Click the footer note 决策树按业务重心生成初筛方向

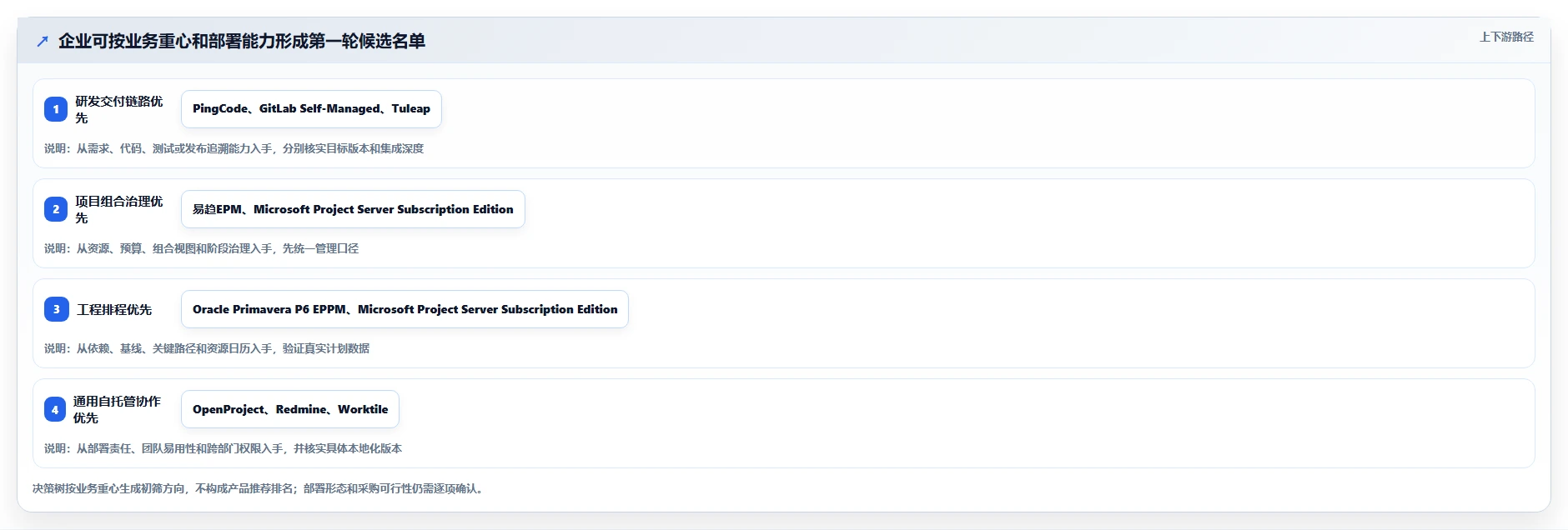point(259,488)
